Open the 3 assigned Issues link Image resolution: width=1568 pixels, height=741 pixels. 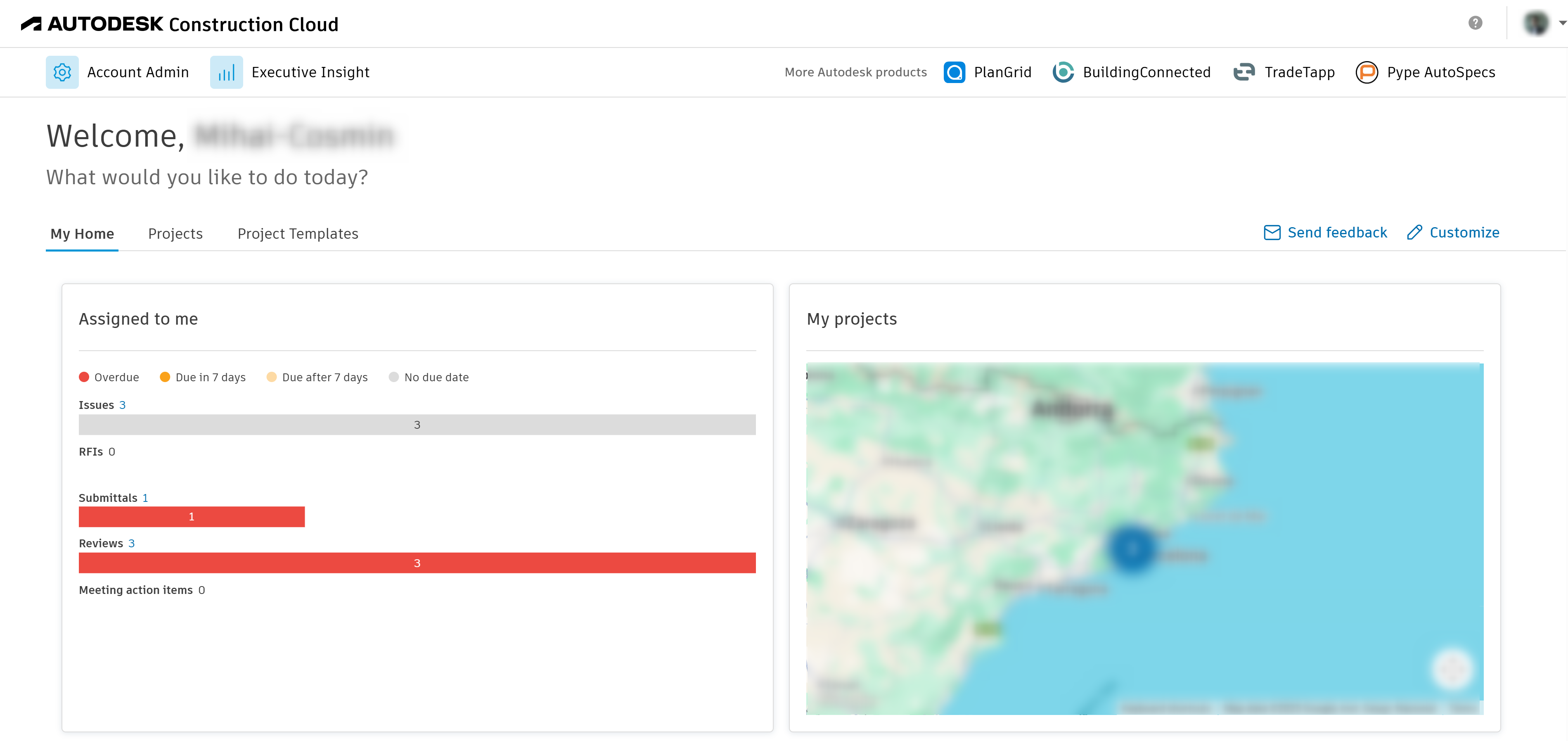123,404
